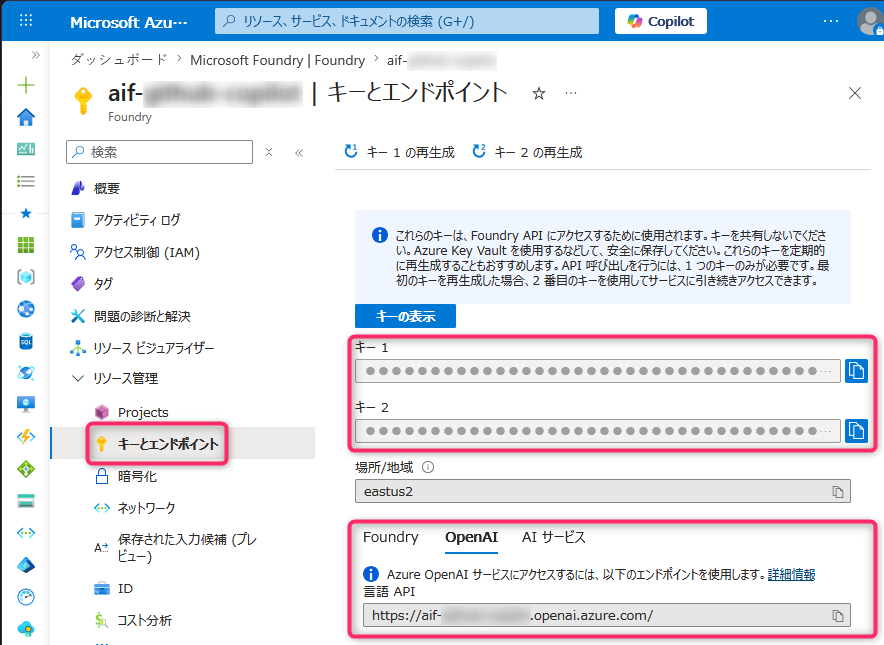Open App Services globe icon
Screen dimensions: 884x645
26,309
